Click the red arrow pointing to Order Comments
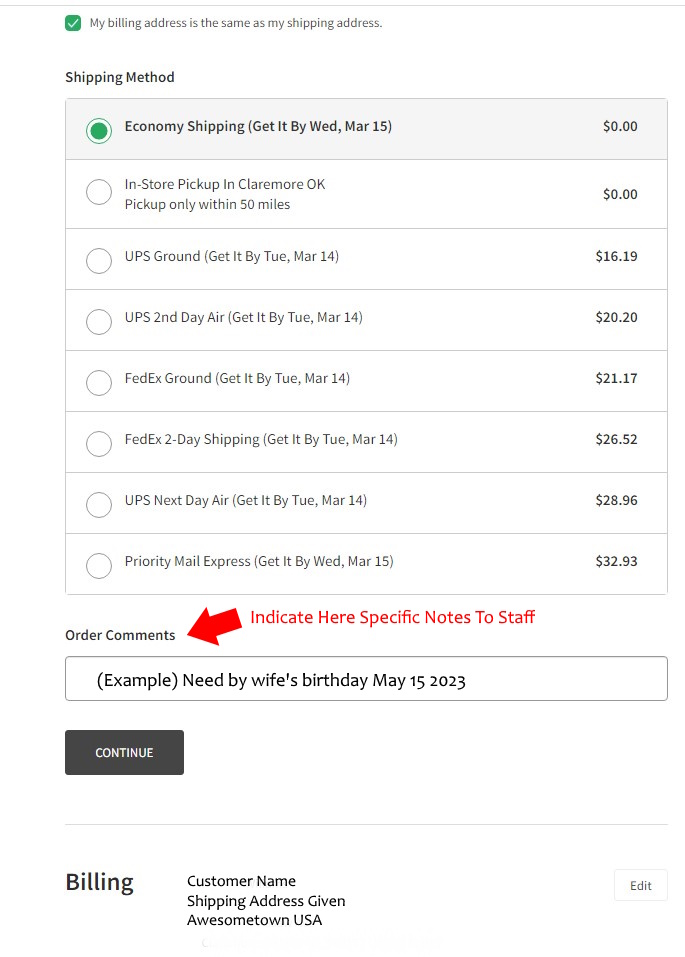Viewport: 685px width, 957px height. click(215, 625)
